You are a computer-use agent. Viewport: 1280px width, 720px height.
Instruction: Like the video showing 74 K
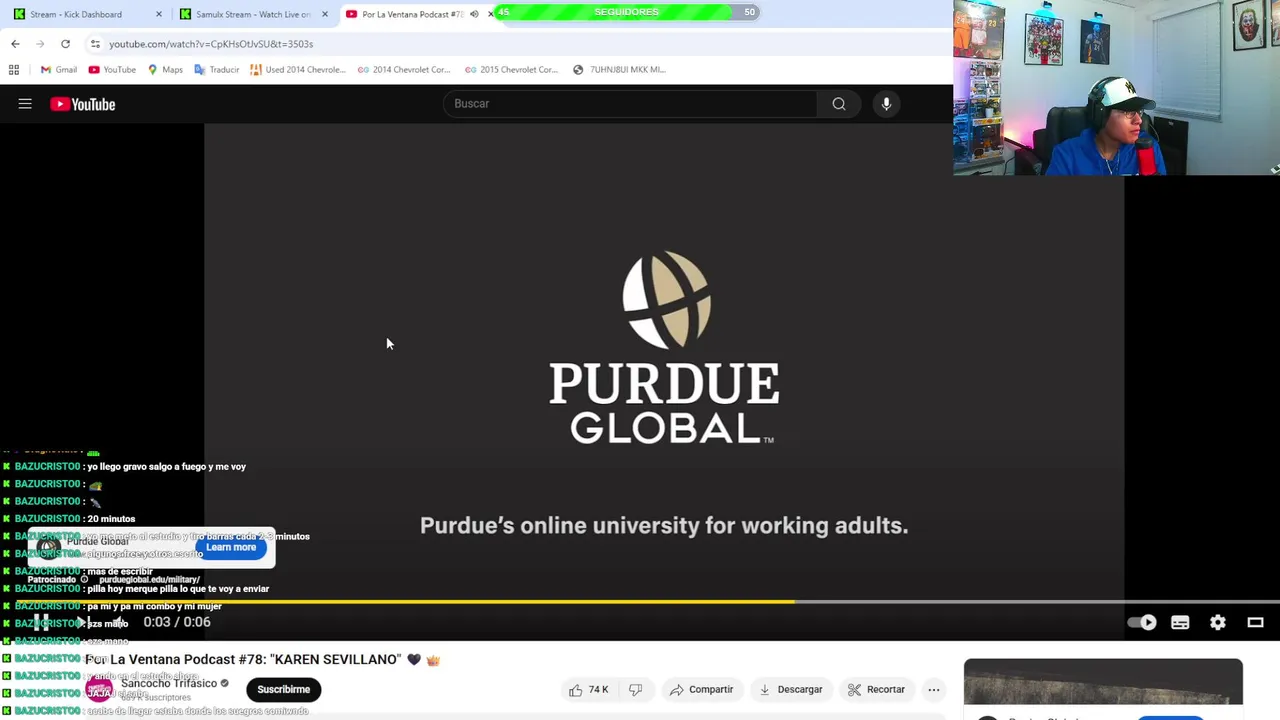tap(588, 690)
